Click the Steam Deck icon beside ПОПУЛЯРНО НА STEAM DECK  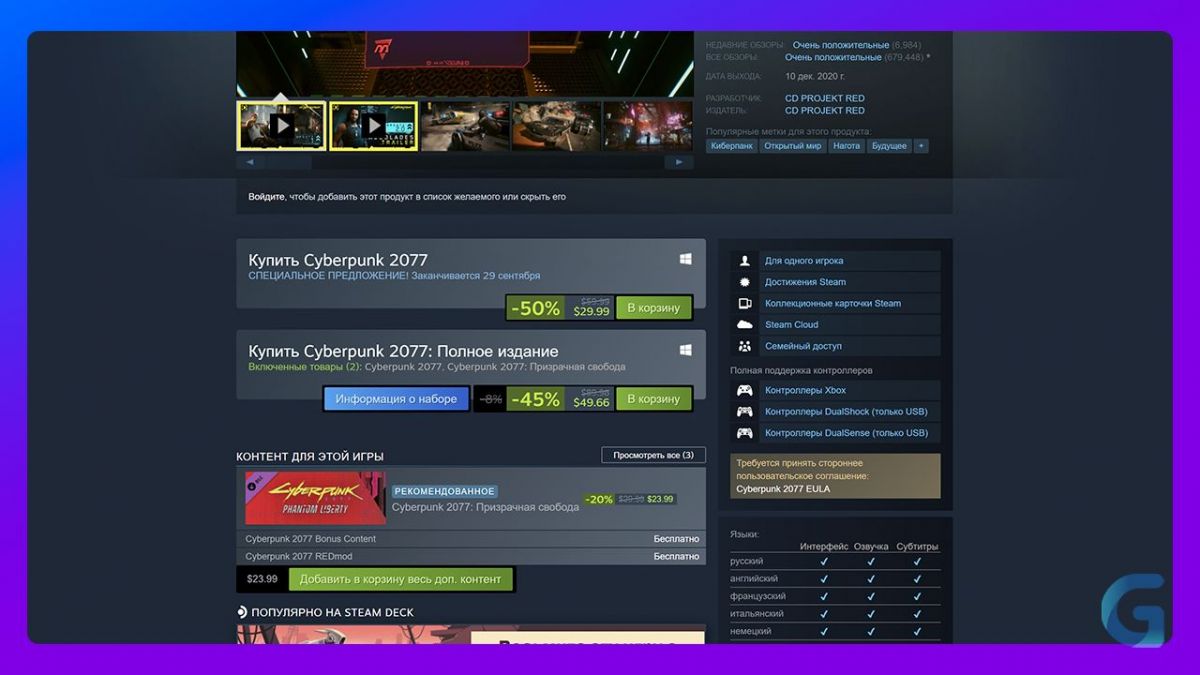(242, 612)
